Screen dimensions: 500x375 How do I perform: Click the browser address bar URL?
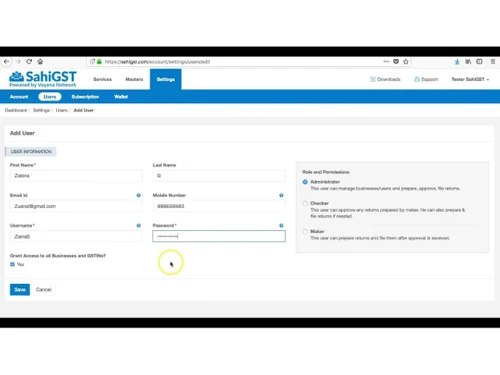tap(157, 62)
